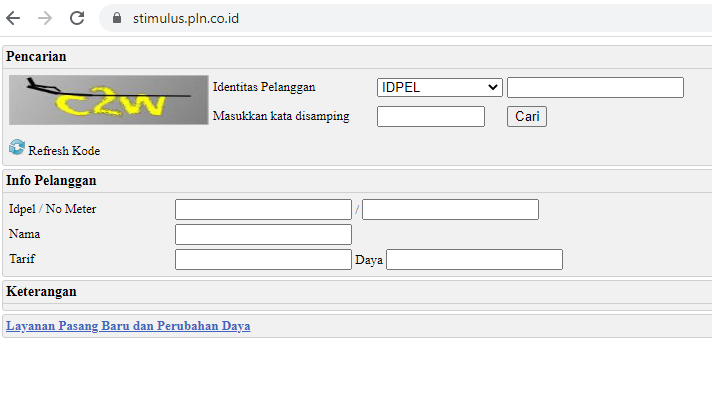This screenshot has height=410, width=712.
Task: Open the IDPEL identity type dropdown
Action: pos(440,87)
